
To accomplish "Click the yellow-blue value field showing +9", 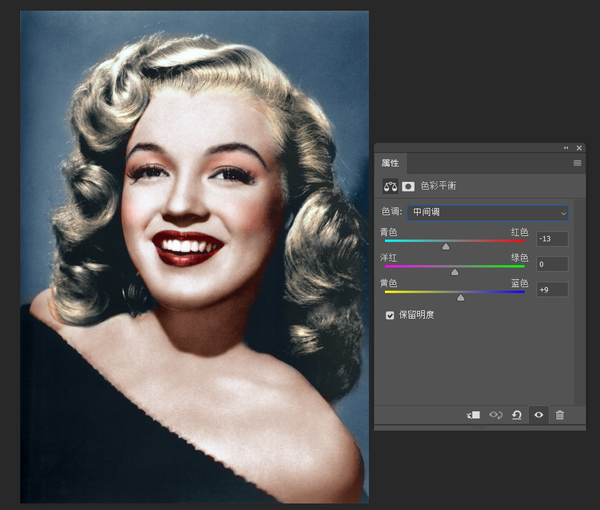I will (552, 290).
